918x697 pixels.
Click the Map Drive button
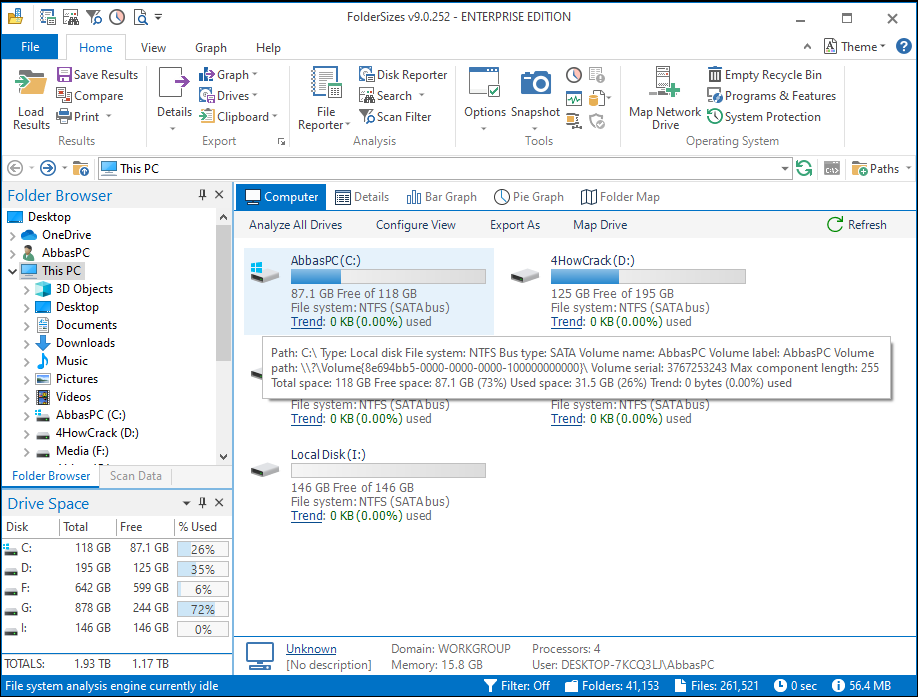(600, 225)
